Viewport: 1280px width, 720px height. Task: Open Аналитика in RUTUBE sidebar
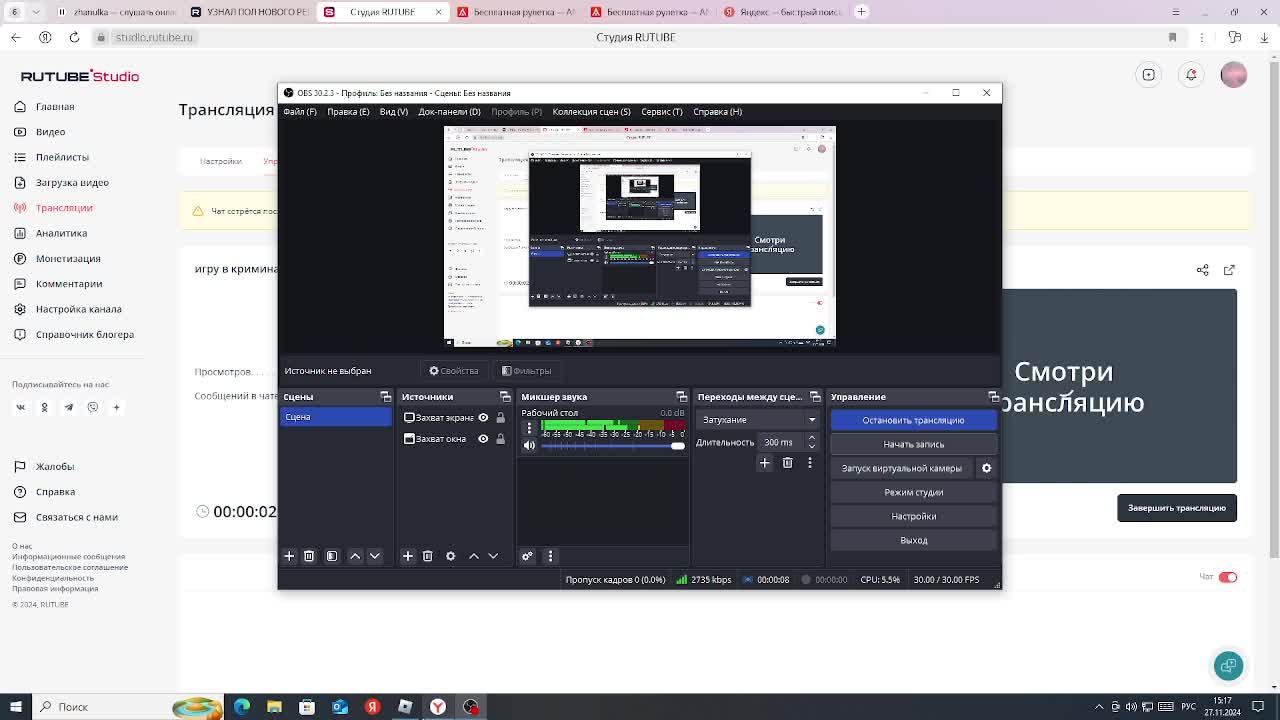click(x=61, y=233)
